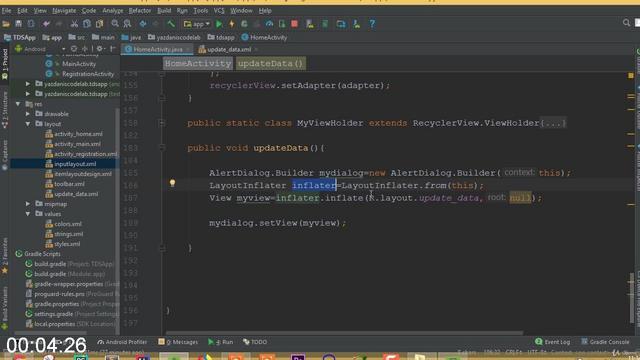This screenshot has height=360, width=640.
Task: Toggle the Structure side tool window
Action: (x=5, y=110)
